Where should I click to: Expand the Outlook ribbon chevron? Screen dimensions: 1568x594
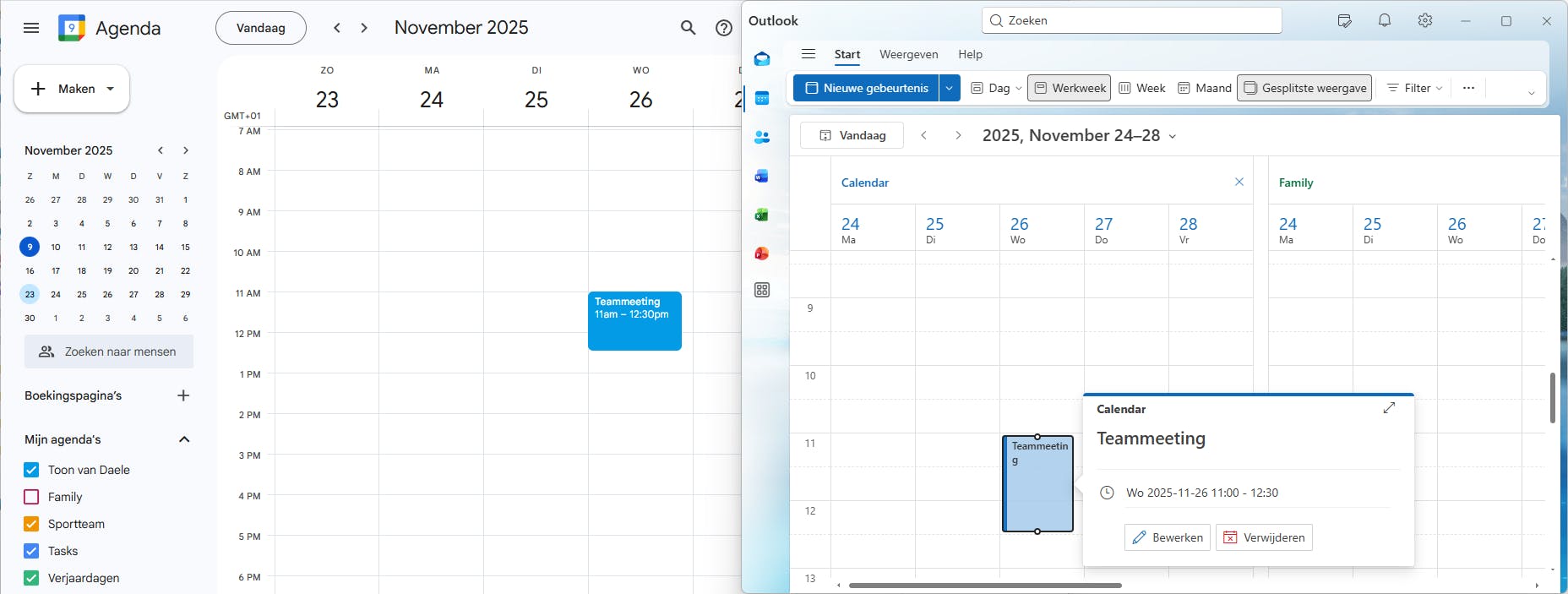tap(1531, 93)
